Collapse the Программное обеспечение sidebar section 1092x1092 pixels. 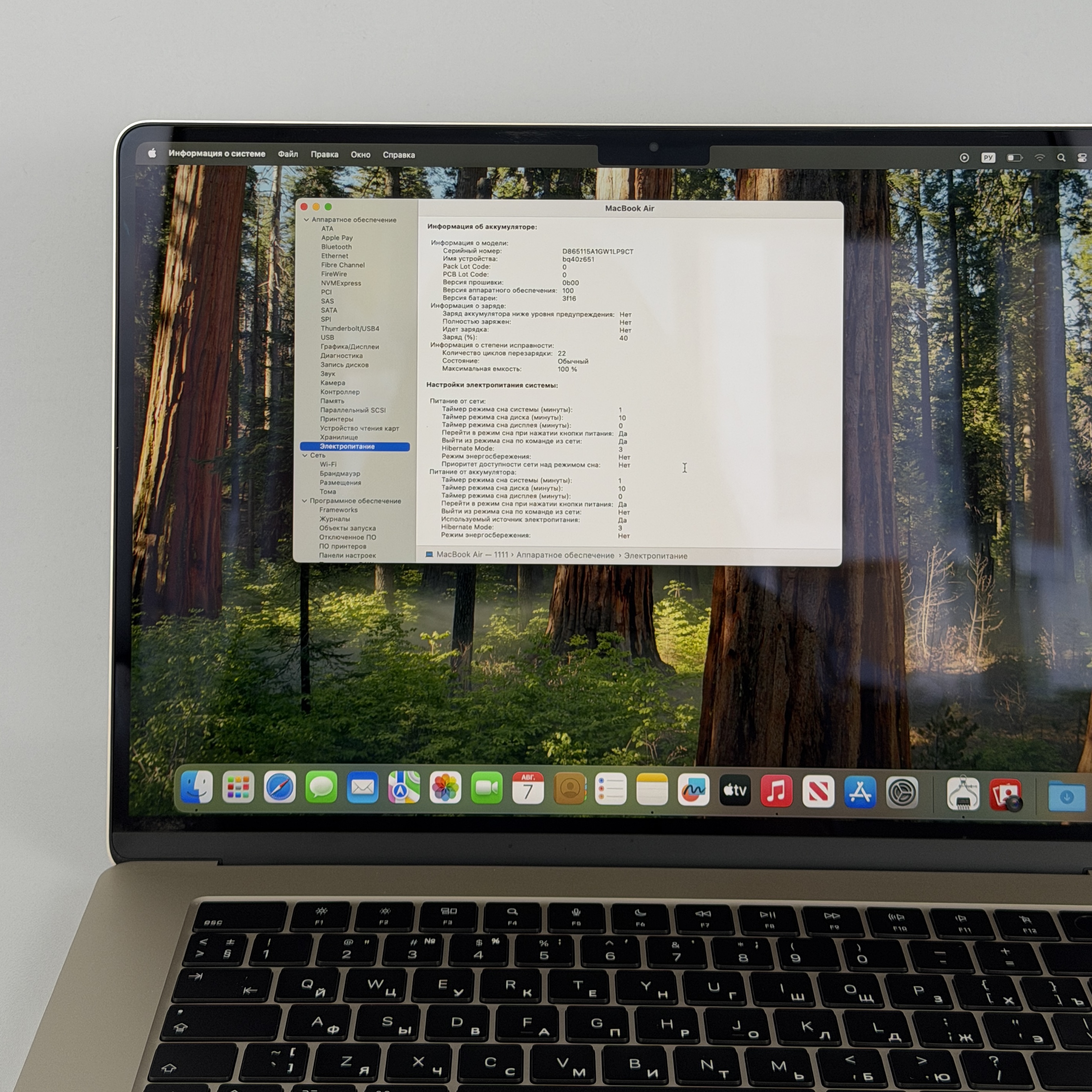[x=304, y=501]
